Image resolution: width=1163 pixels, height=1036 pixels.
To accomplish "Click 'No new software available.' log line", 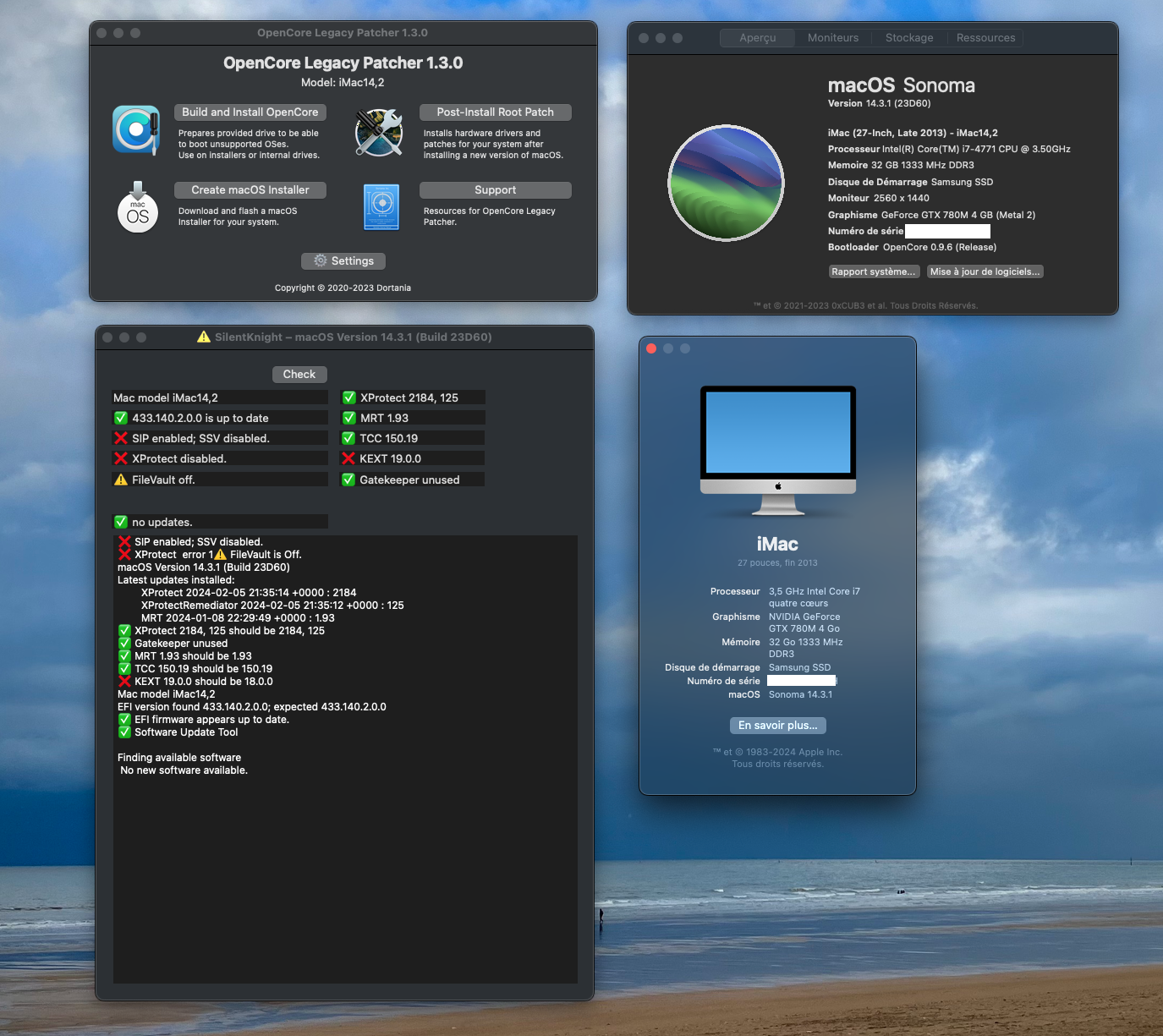I will click(184, 770).
